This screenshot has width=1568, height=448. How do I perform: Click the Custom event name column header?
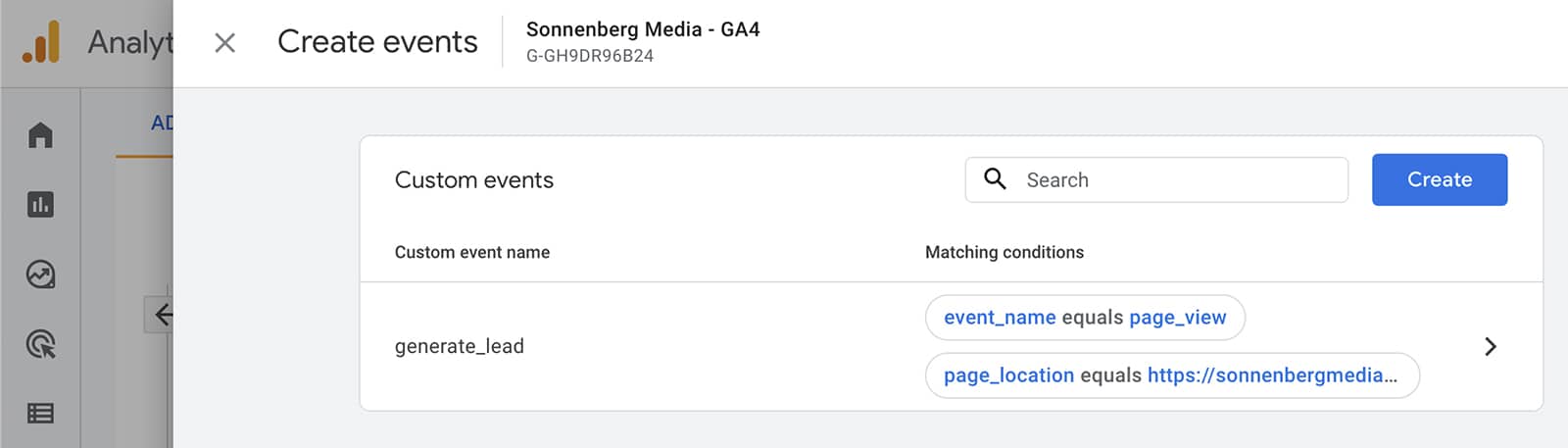click(x=472, y=252)
